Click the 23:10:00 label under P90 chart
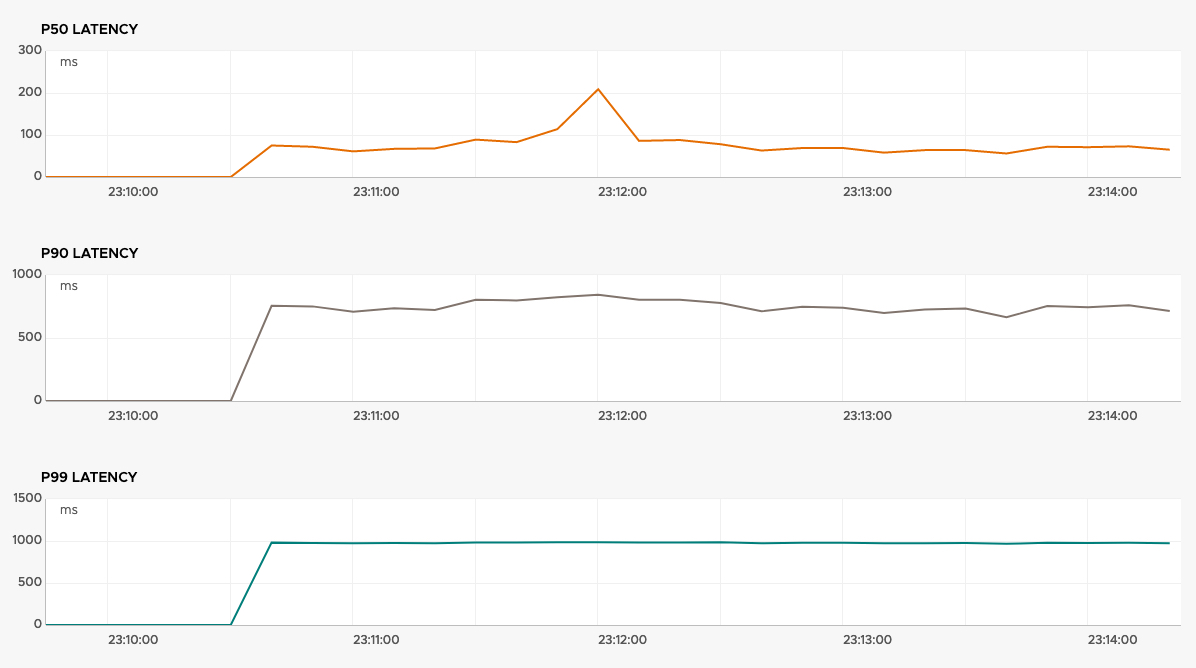This screenshot has height=668, width=1196. pos(133,416)
